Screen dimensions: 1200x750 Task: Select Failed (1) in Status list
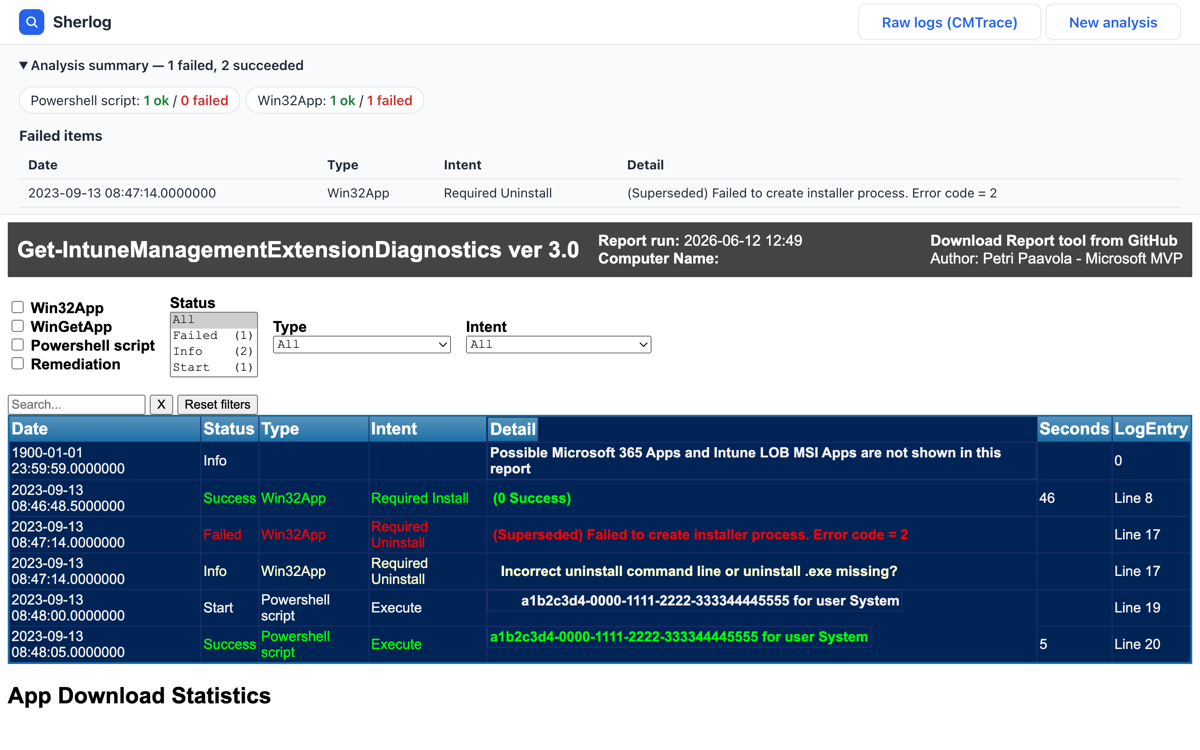pyautogui.click(x=213, y=336)
